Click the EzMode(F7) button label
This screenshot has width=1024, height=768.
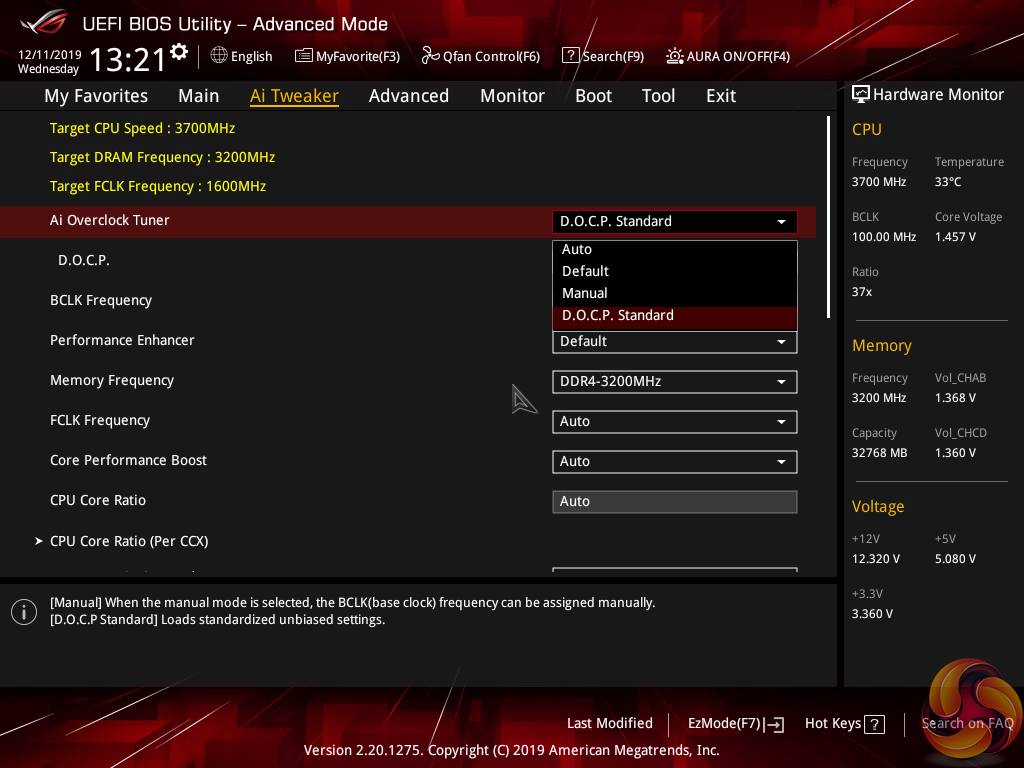724,724
